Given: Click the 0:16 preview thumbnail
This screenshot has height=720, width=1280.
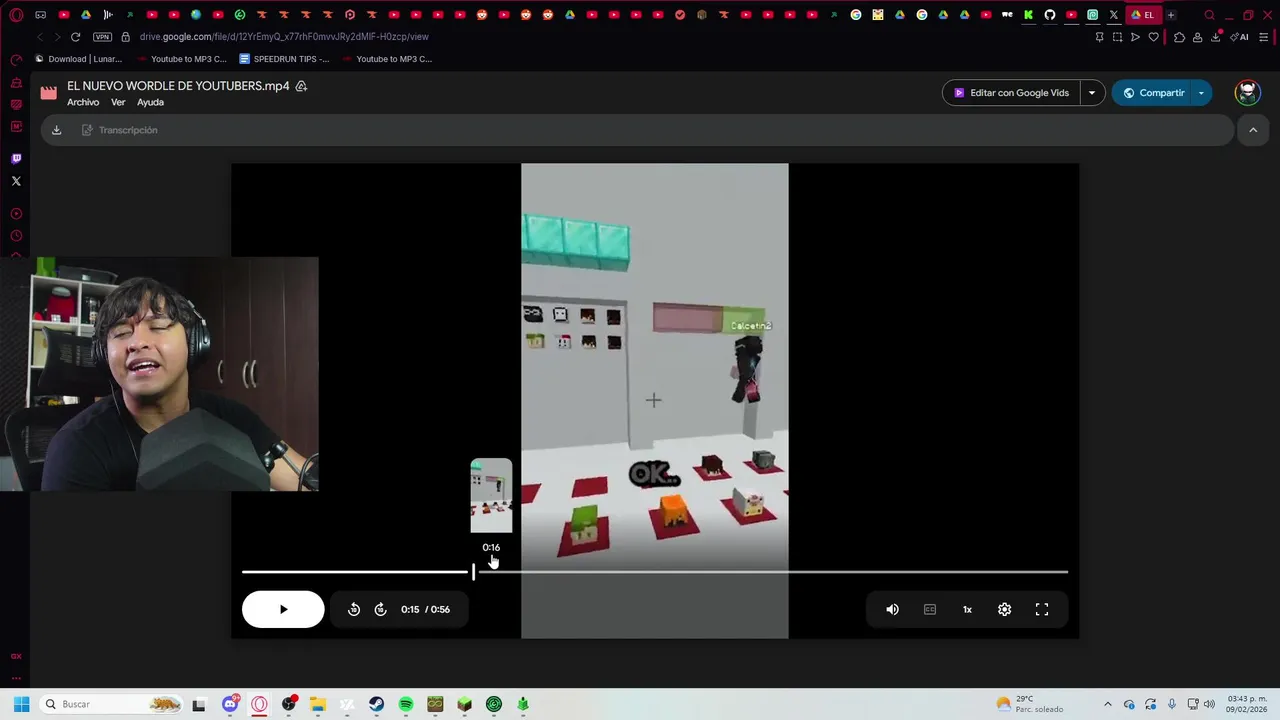Looking at the screenshot, I should pos(491,496).
